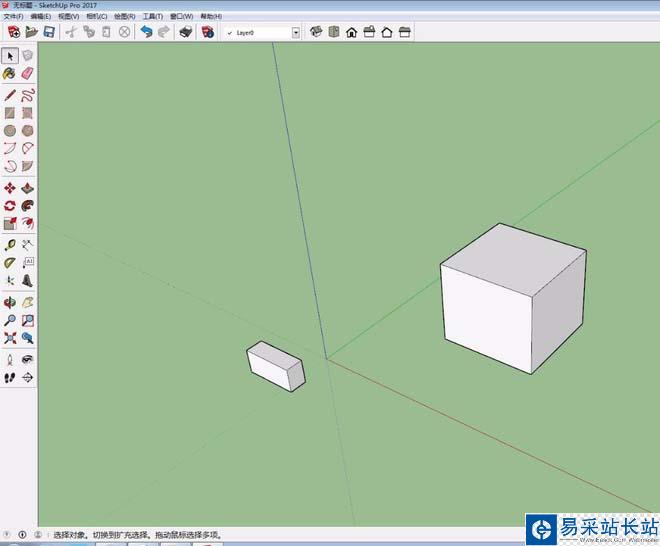
Task: Click the Copy toolbar icon
Action: tap(89, 32)
